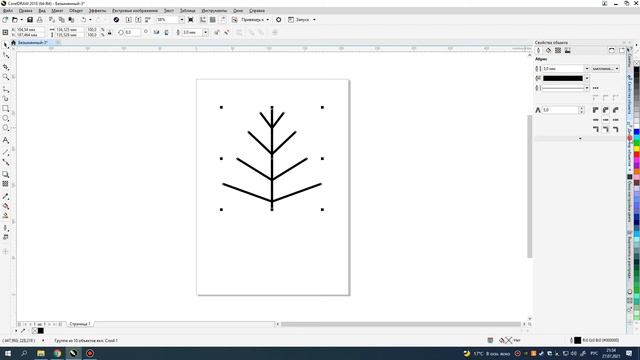
Task: Expand more outline options arrow
Action: click(580, 139)
